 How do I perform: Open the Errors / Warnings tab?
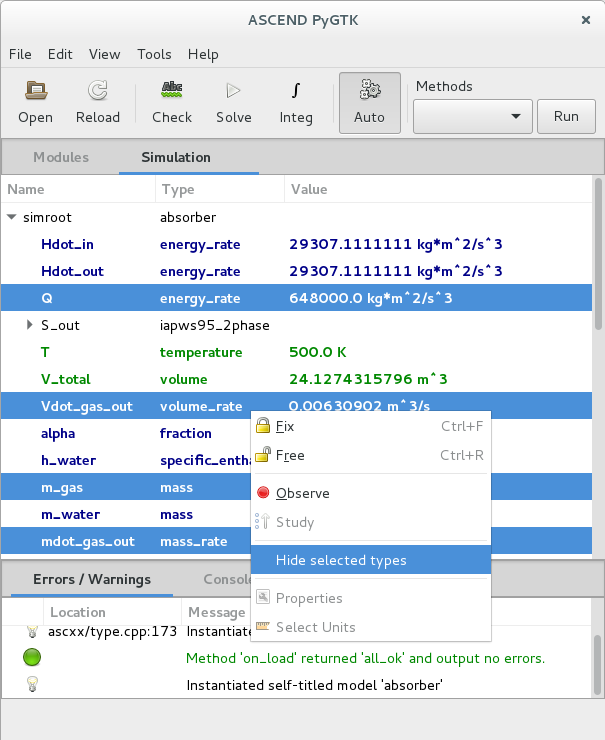(x=92, y=579)
